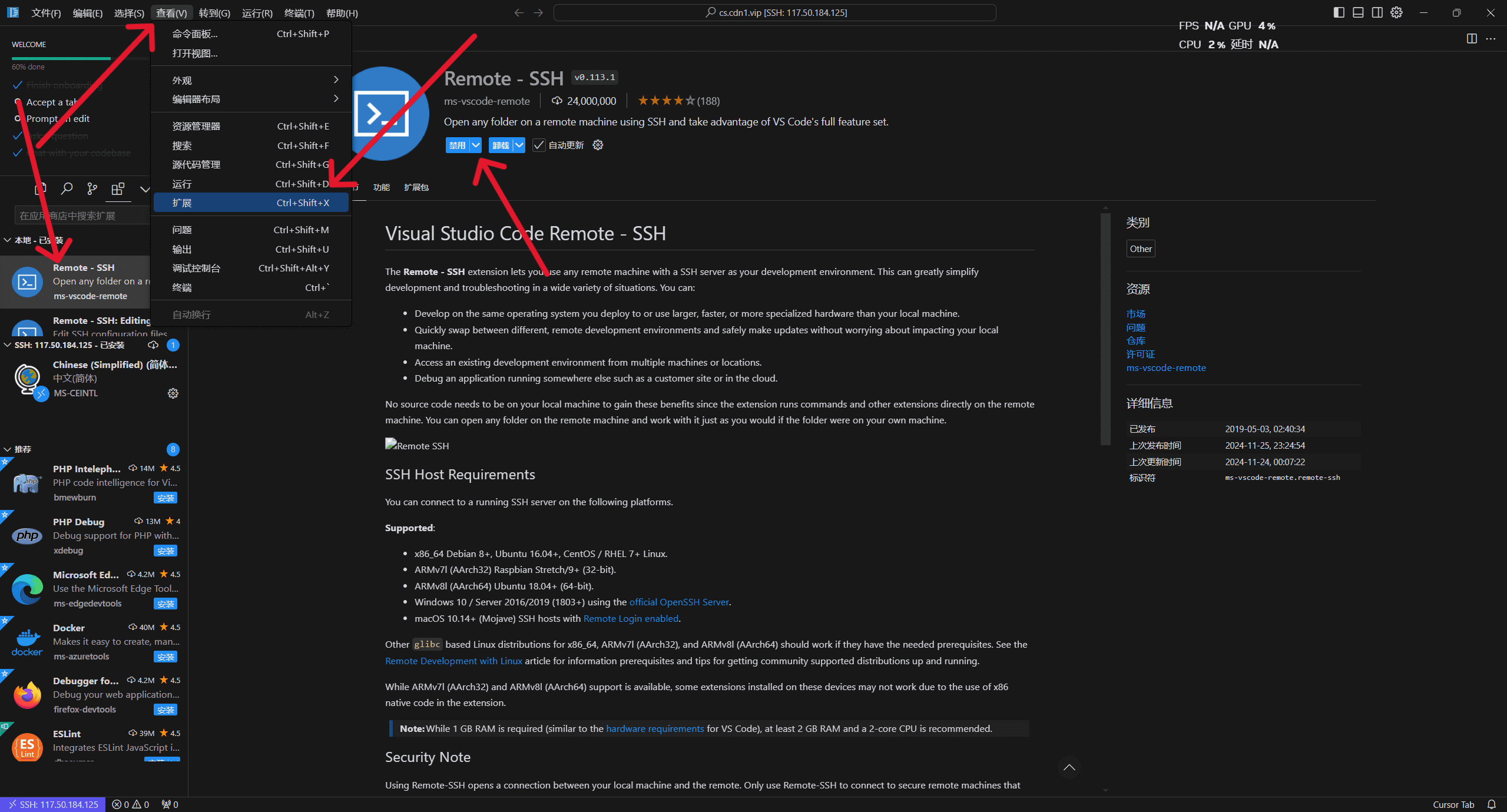The height and width of the screenshot is (812, 1507).
Task: Expand the appearance submenu
Action: 251,80
